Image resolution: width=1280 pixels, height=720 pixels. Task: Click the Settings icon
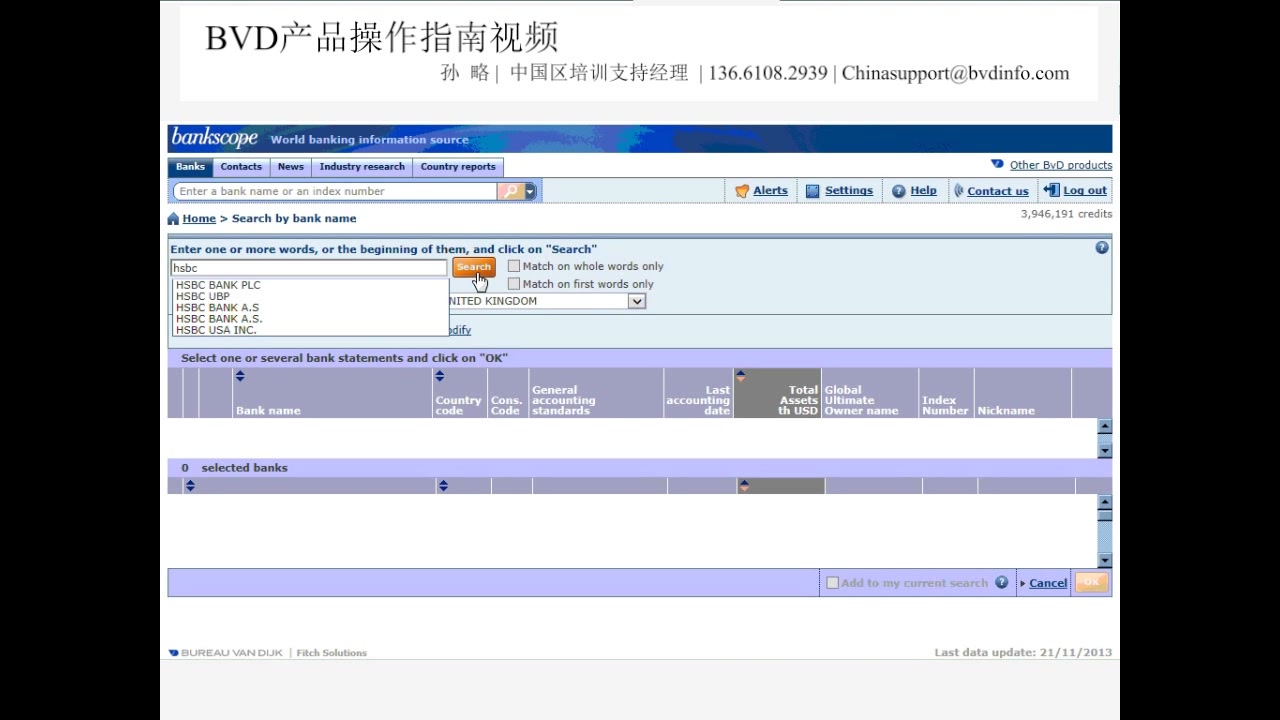[813, 191]
